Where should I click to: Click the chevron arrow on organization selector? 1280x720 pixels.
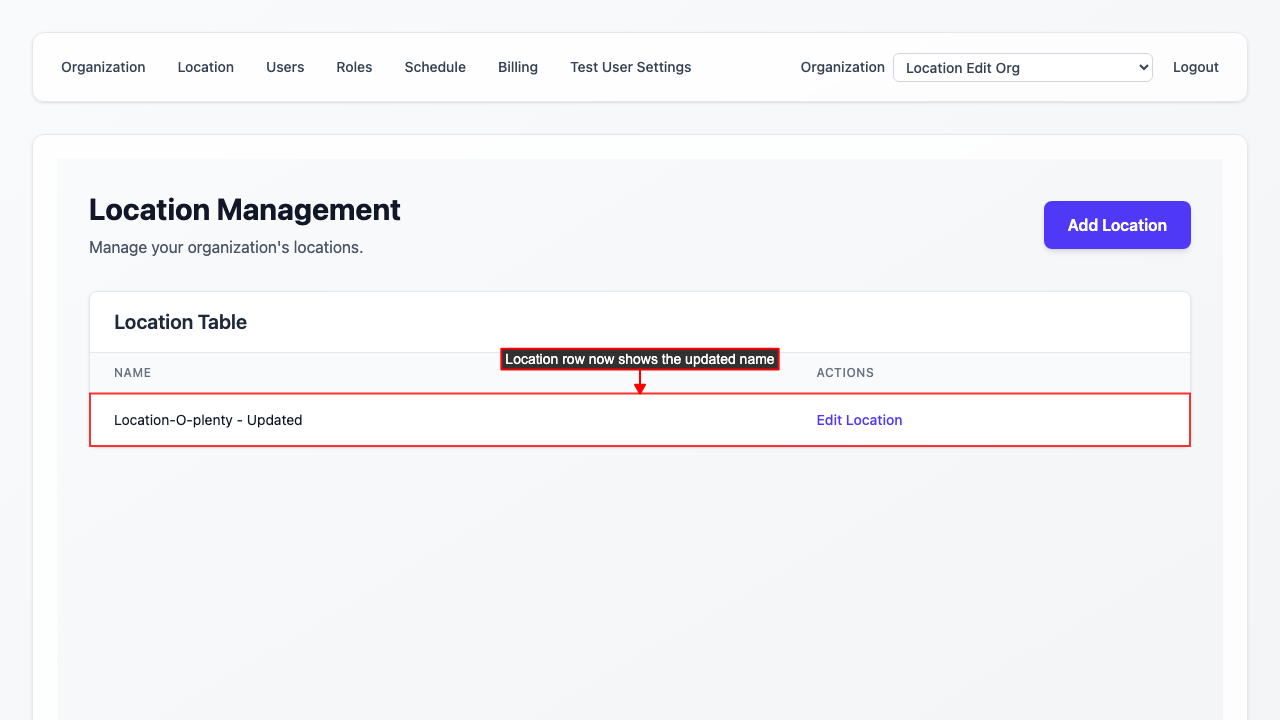click(x=1143, y=68)
